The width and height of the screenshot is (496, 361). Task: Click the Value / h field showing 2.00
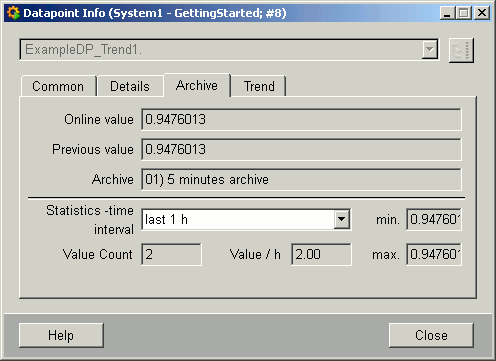coord(321,254)
